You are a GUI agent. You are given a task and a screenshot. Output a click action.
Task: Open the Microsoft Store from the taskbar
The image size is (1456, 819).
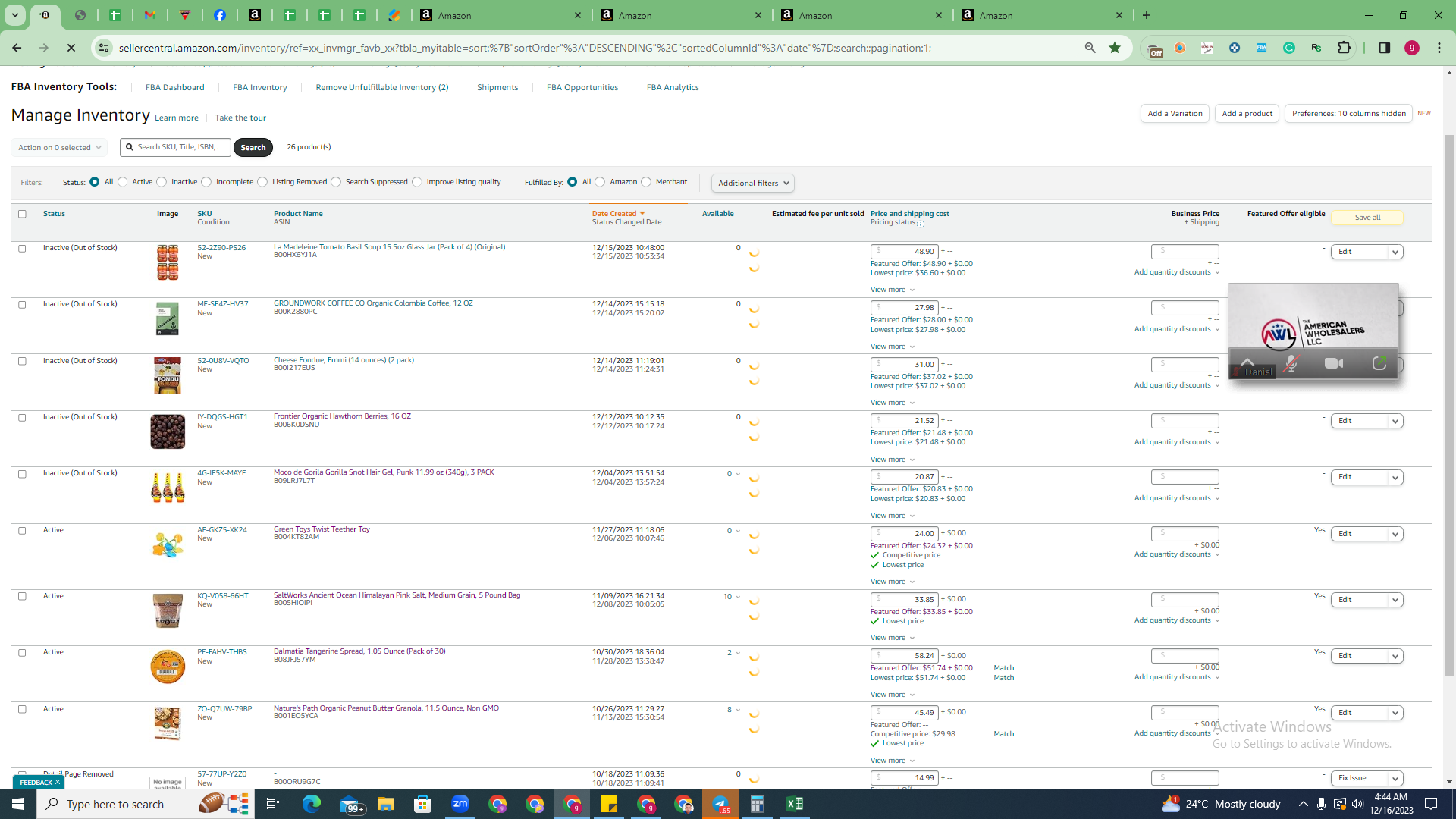tap(423, 804)
